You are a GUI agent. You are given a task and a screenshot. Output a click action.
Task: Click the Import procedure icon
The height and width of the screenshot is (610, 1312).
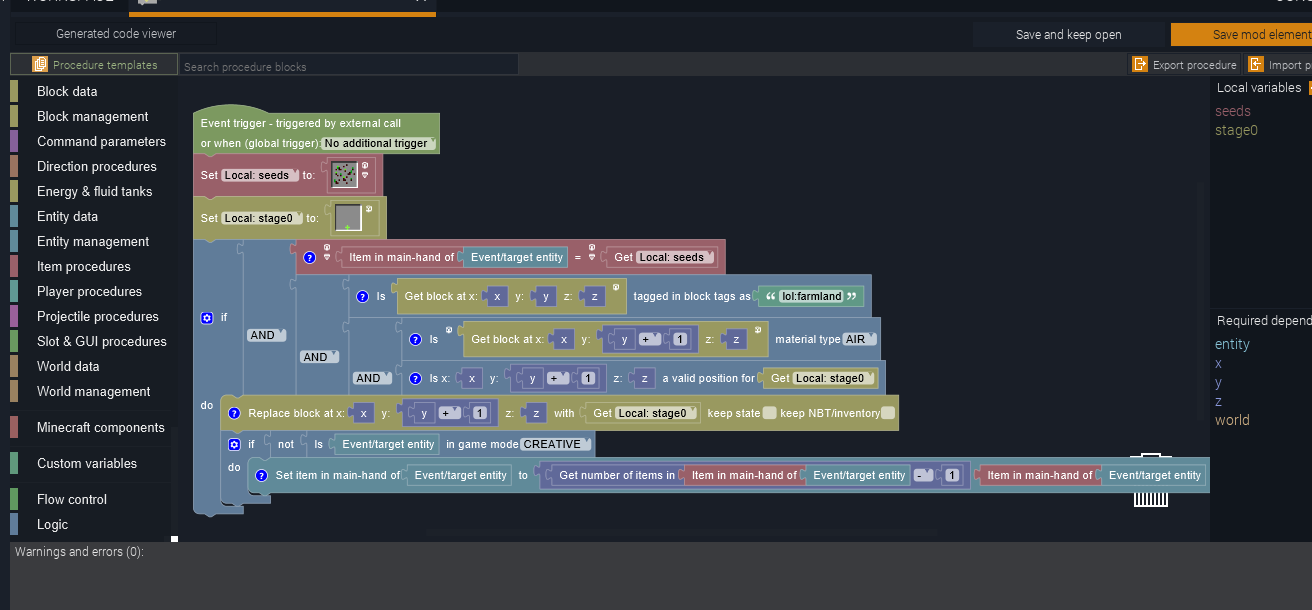pyautogui.click(x=1255, y=64)
